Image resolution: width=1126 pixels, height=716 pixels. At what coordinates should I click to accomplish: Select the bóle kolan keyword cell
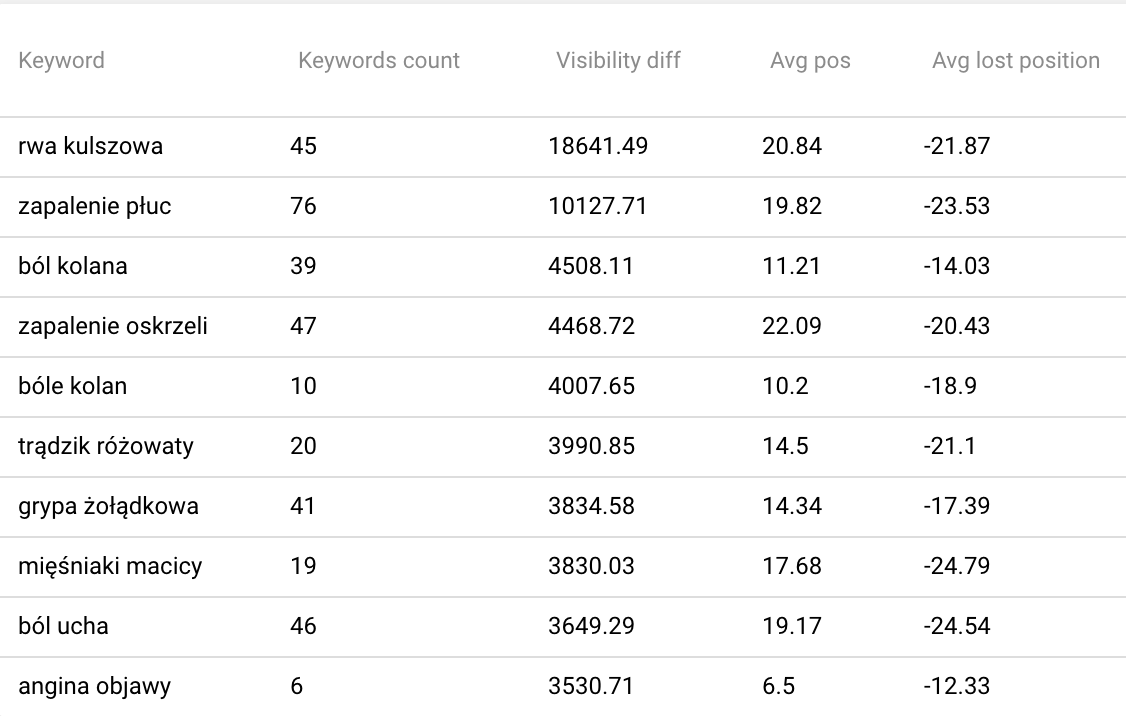click(x=73, y=386)
